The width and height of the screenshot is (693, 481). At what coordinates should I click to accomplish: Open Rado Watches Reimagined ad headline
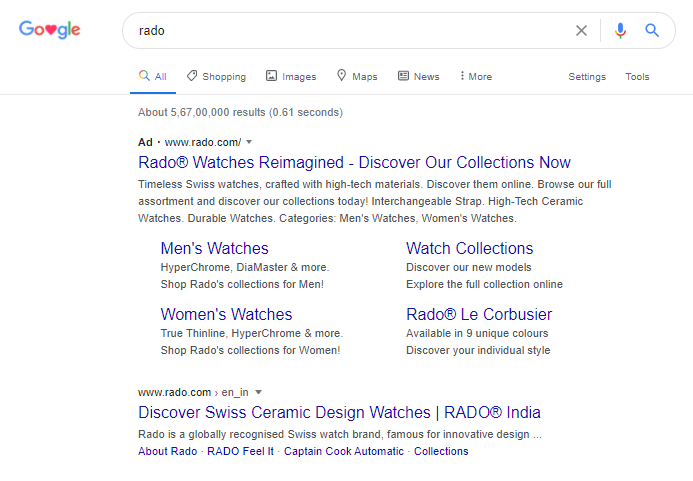point(354,162)
